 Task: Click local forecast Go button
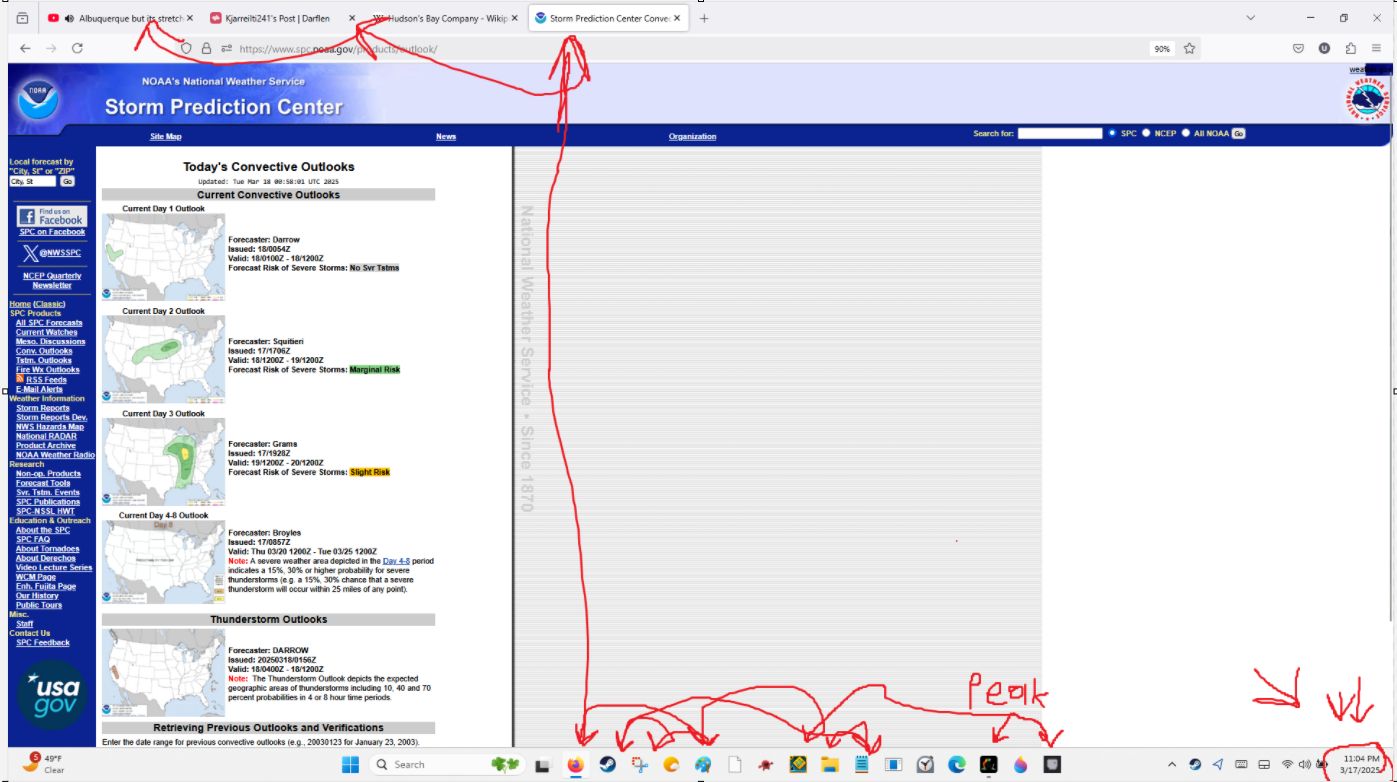click(67, 181)
